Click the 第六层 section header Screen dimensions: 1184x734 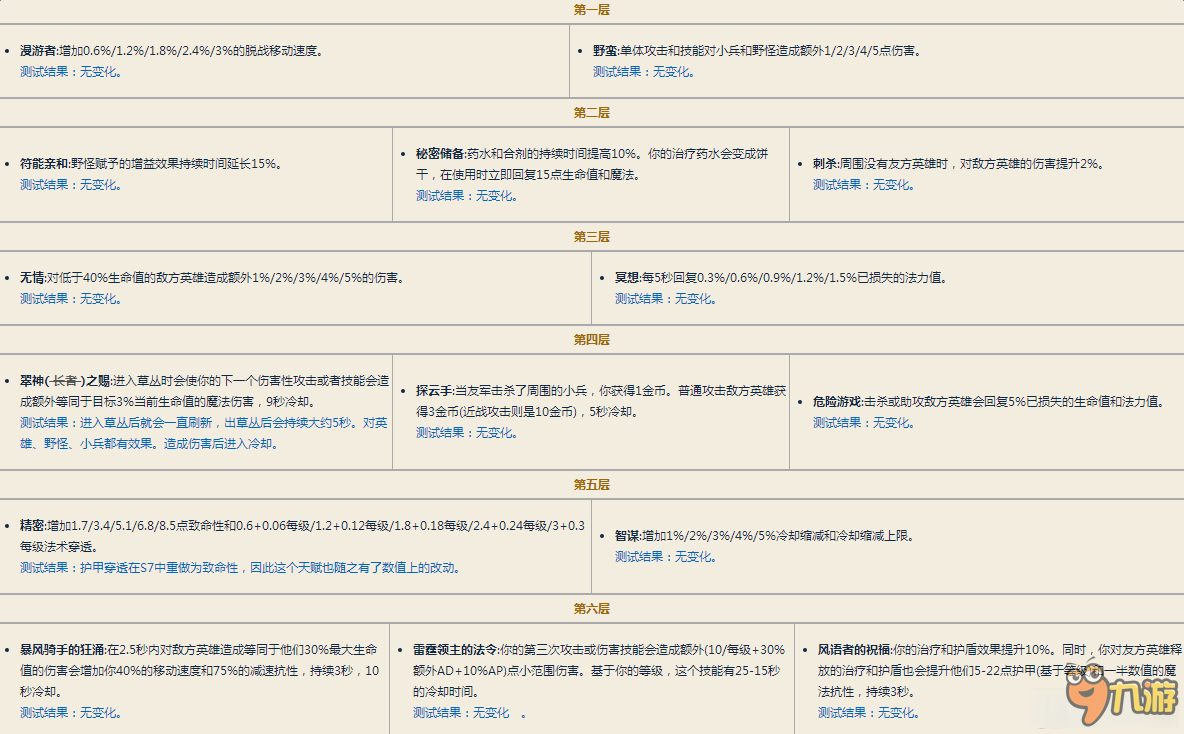[591, 608]
